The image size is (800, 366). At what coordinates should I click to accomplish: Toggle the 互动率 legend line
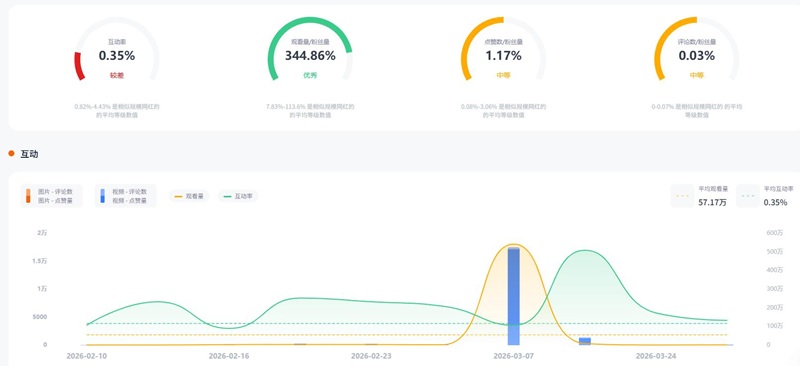point(238,196)
